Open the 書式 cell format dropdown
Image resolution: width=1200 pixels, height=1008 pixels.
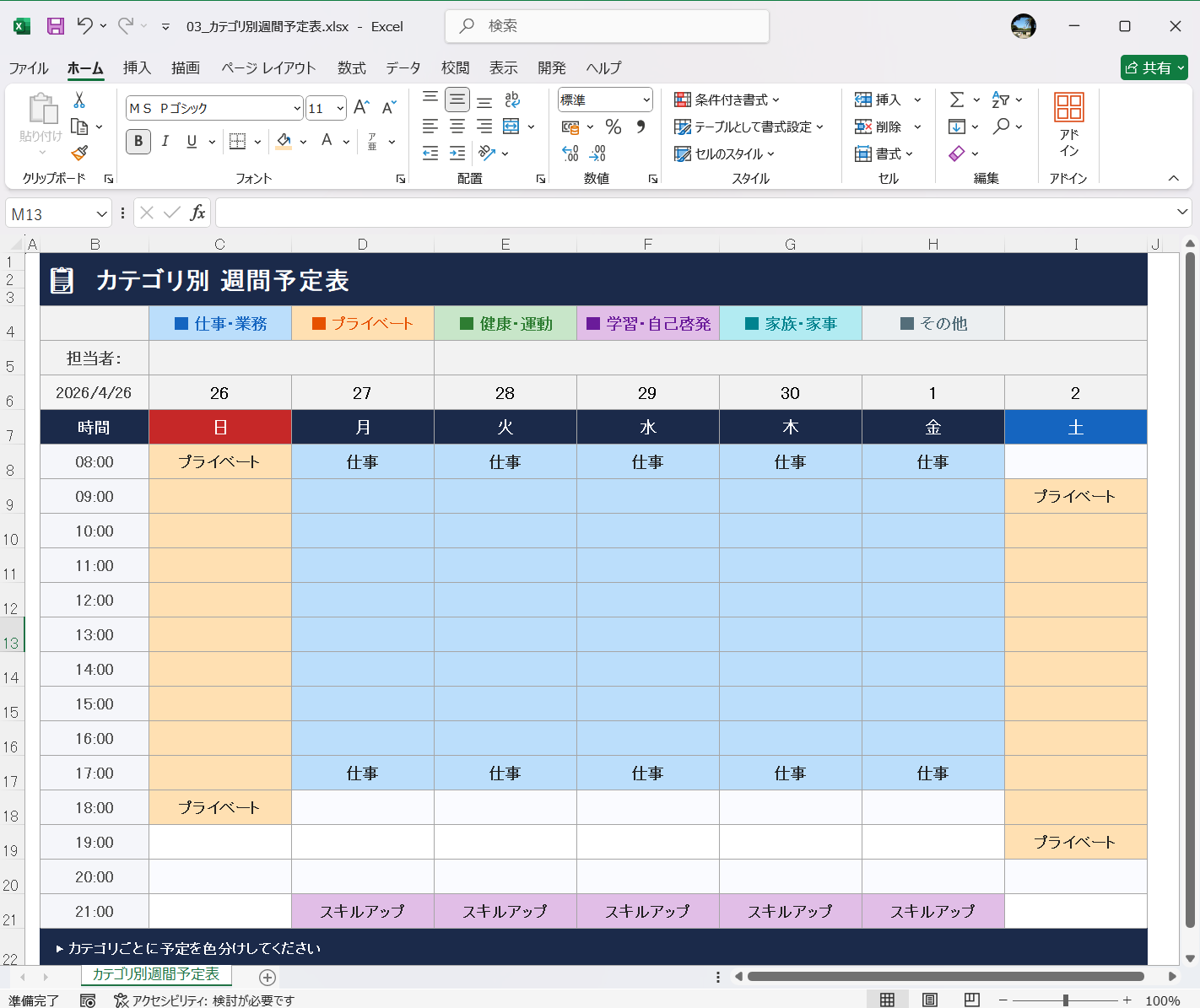pos(884,154)
